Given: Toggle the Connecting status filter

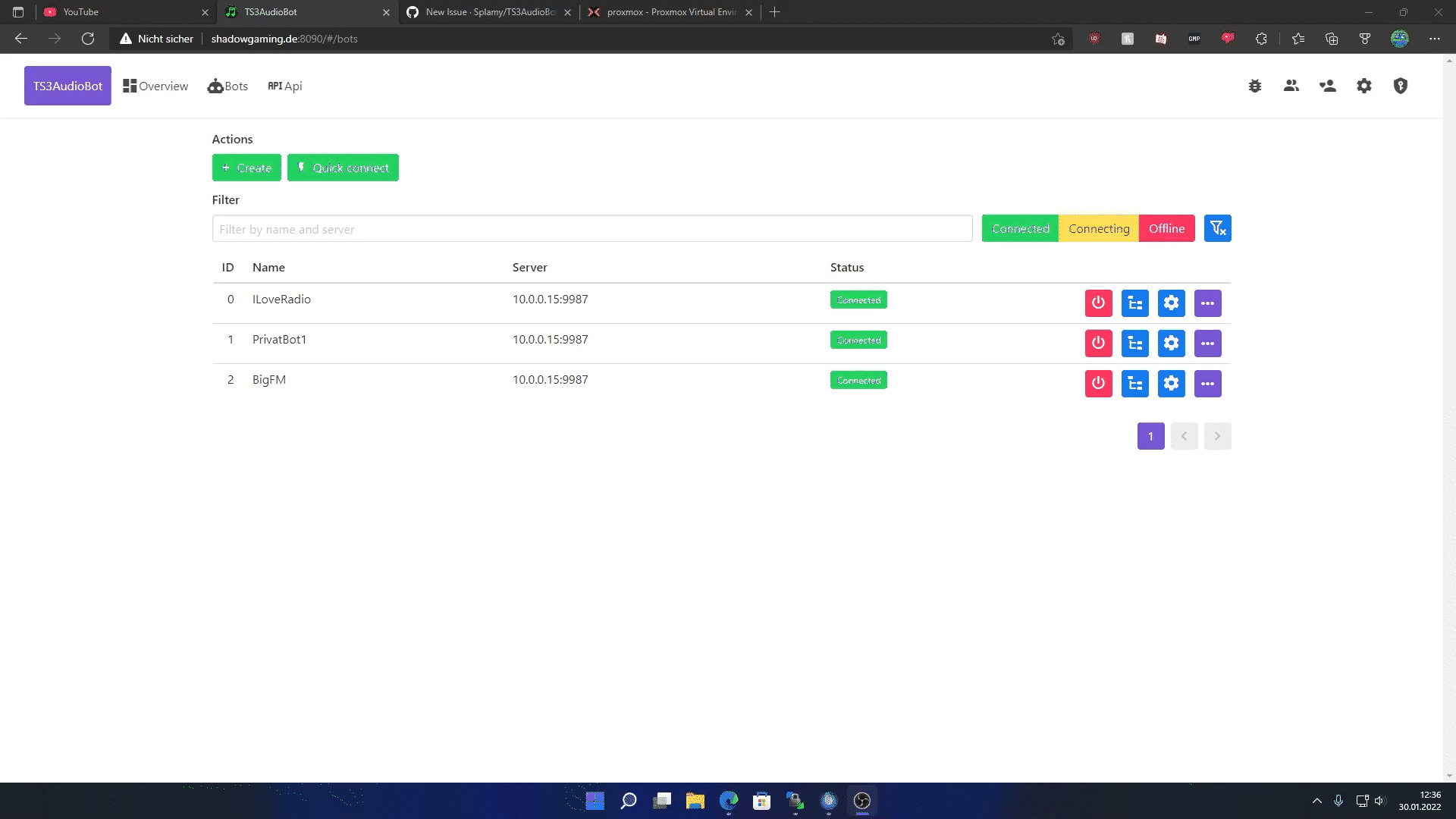Looking at the screenshot, I should 1098,228.
